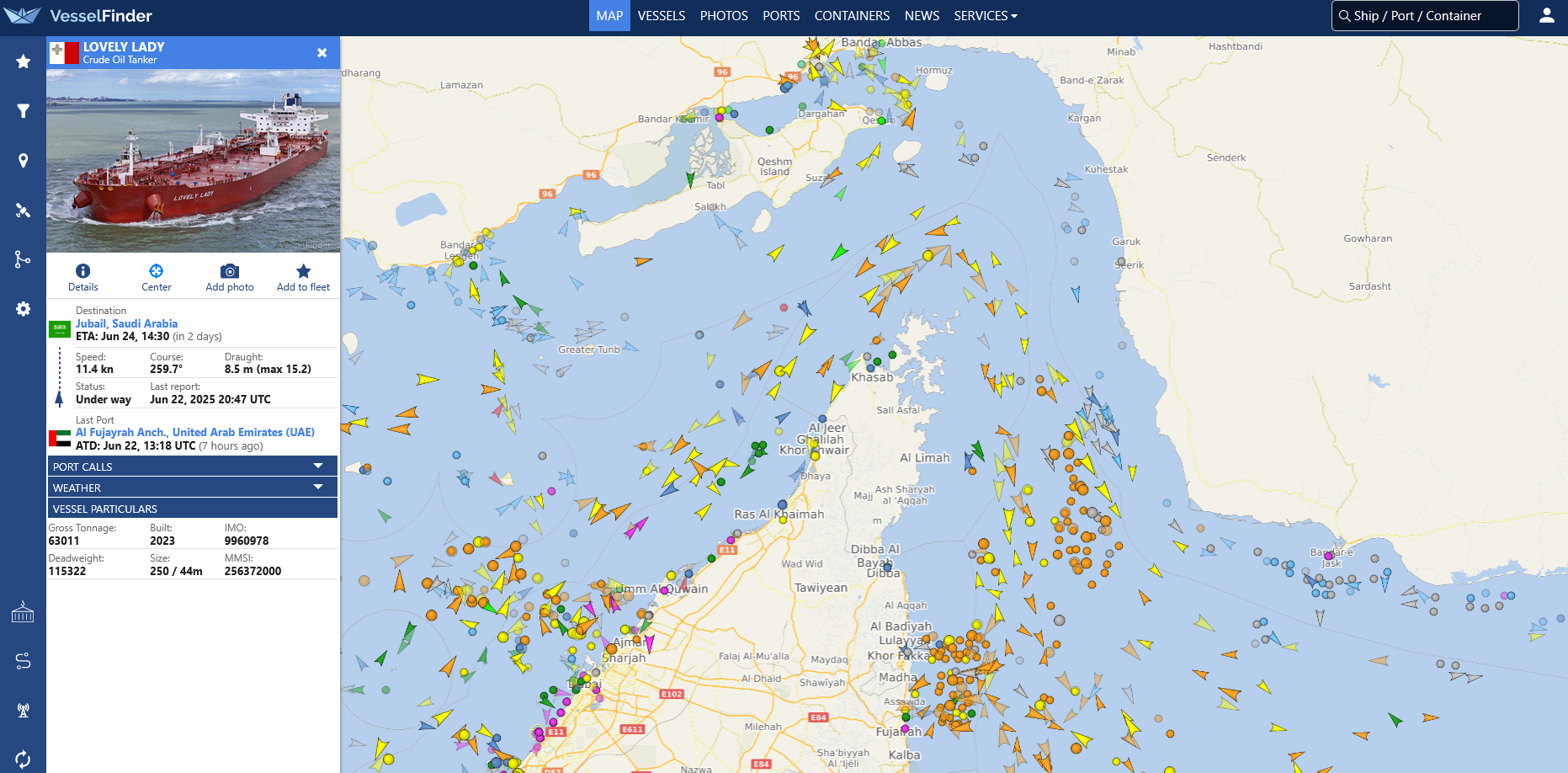The image size is (1568, 773).
Task: Open the AIS antenna station icon
Action: [23, 710]
